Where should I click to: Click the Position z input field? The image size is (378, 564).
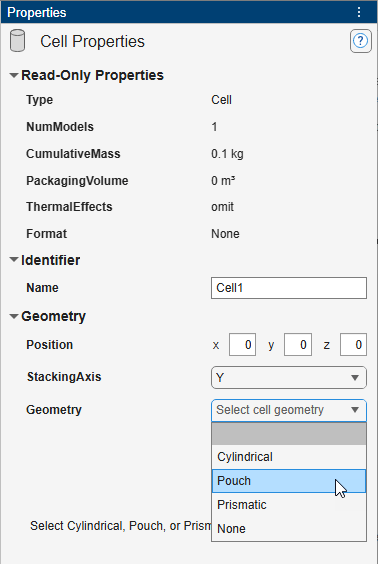353,345
